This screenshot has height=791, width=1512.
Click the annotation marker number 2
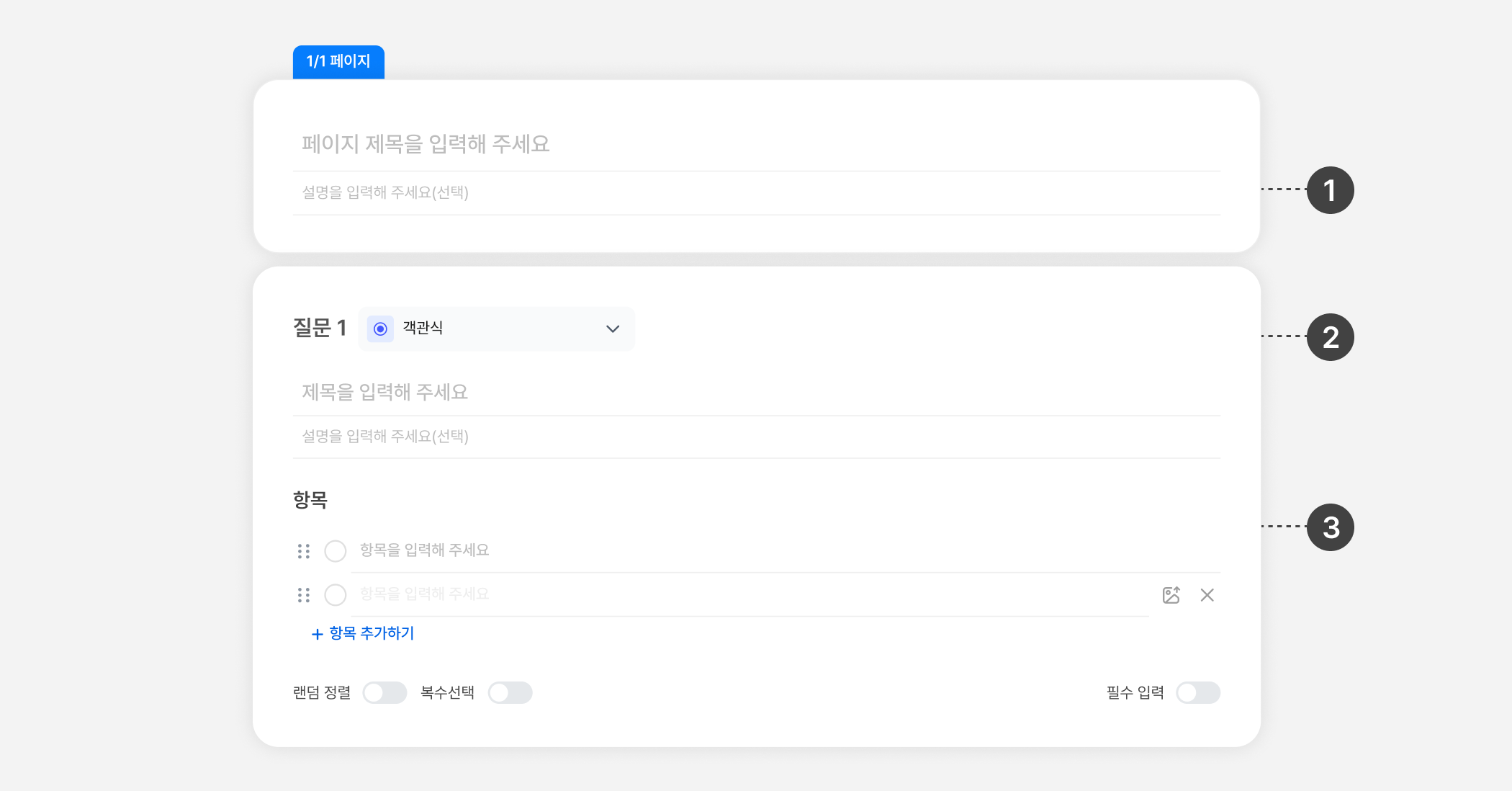[x=1330, y=337]
